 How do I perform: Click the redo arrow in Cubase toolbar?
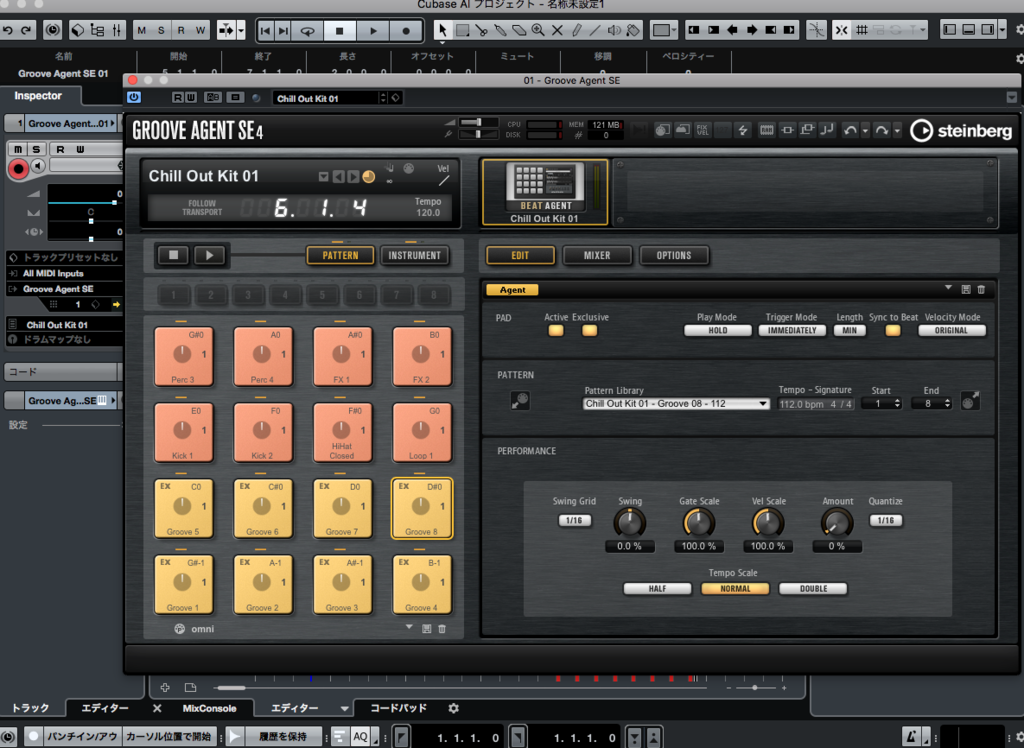(26, 30)
